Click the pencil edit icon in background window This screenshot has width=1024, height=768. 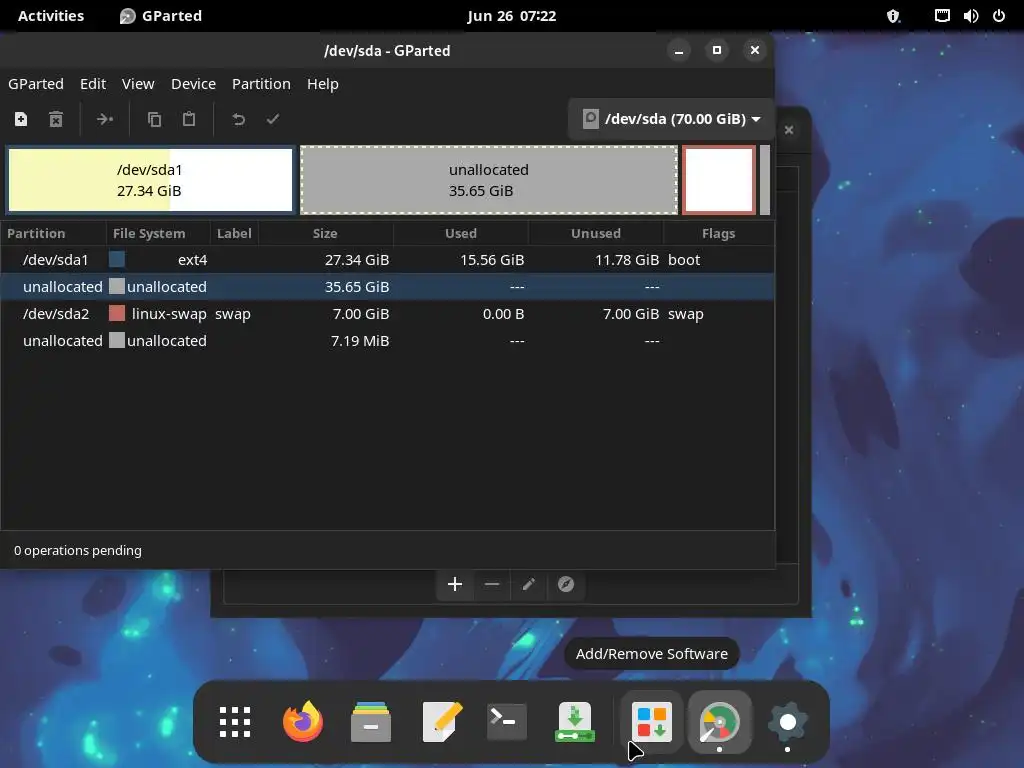(x=529, y=584)
